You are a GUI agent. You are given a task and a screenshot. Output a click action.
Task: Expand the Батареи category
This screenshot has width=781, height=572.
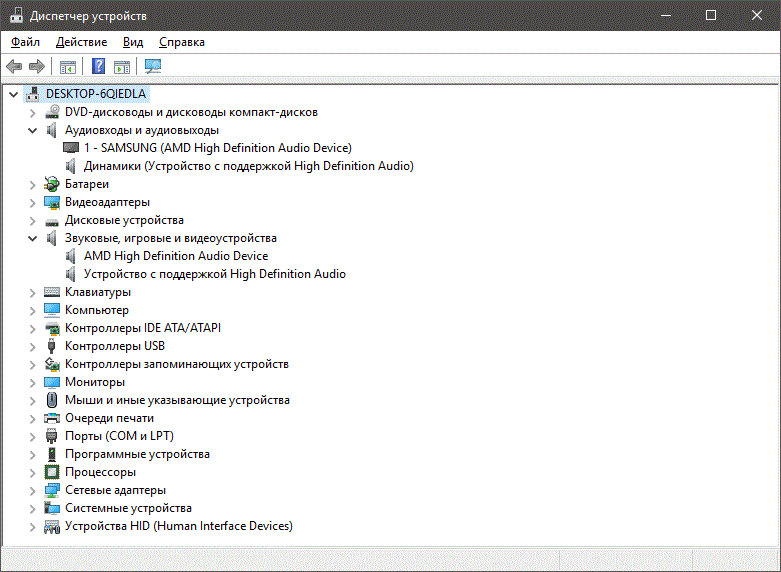pyautogui.click(x=32, y=185)
